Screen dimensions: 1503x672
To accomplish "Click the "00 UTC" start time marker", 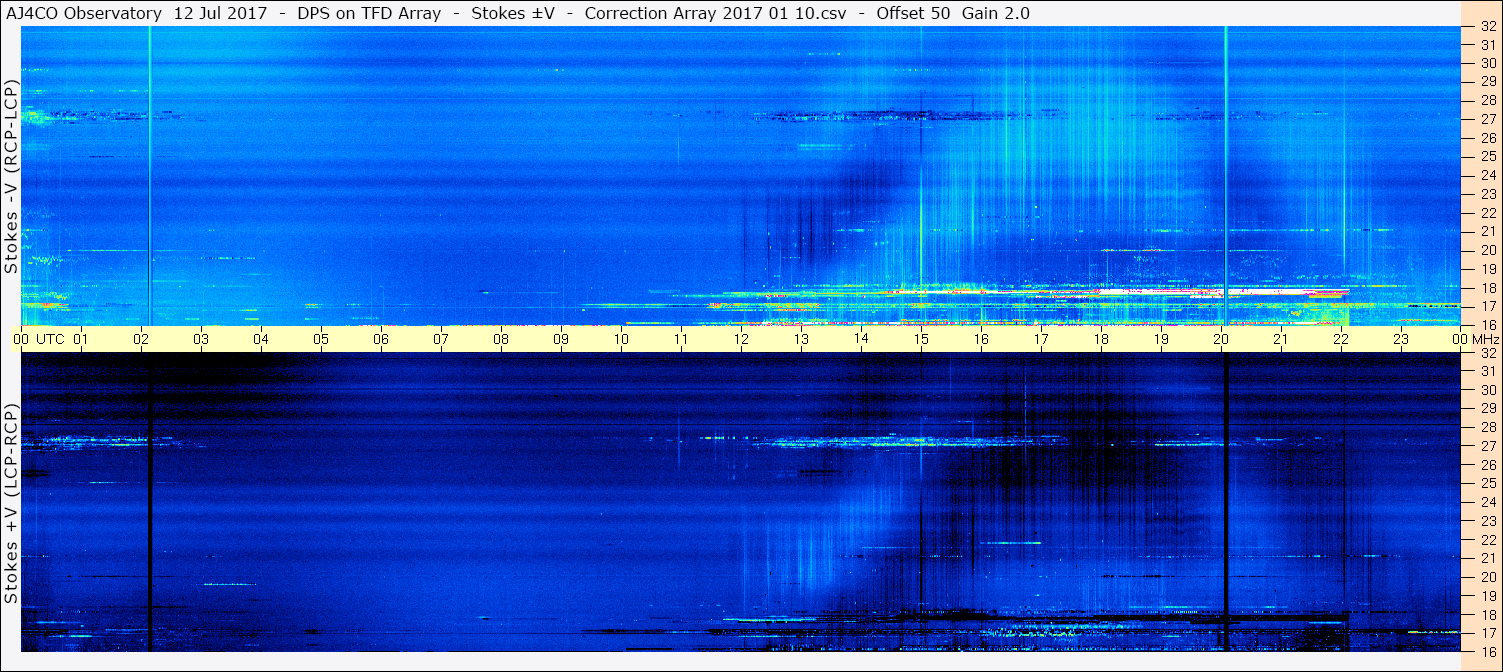I will click(x=39, y=339).
